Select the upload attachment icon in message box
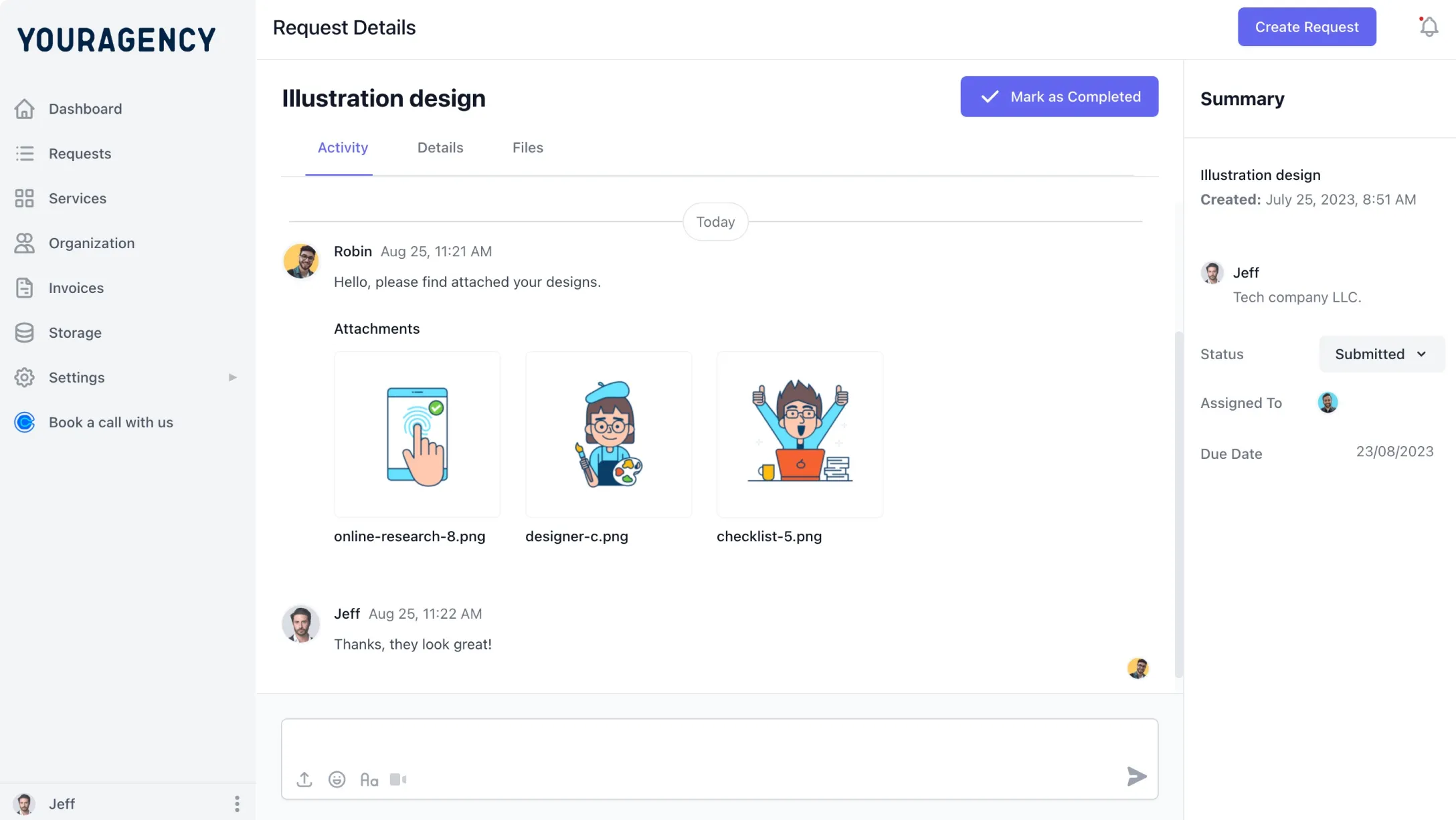Image resolution: width=1456 pixels, height=820 pixels. (304, 779)
